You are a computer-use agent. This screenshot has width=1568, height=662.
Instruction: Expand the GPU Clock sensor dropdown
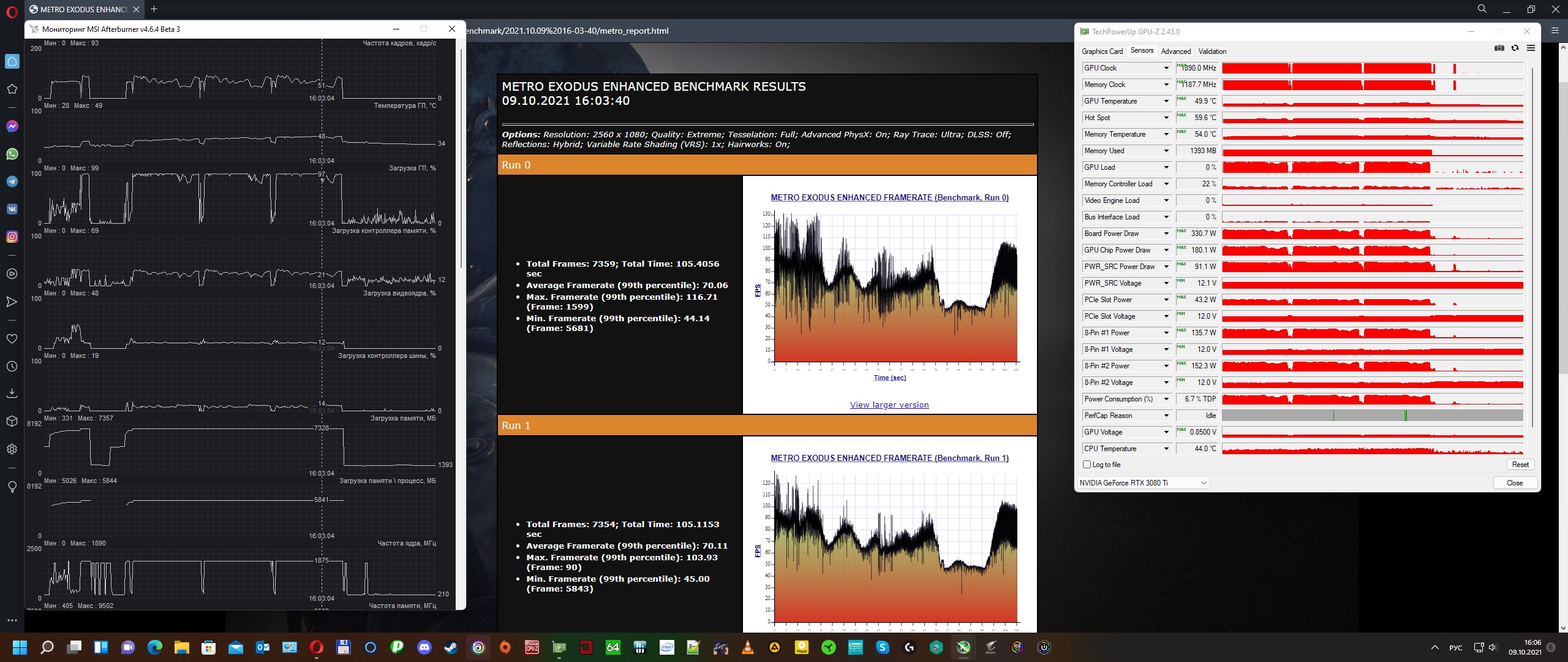coord(1166,68)
